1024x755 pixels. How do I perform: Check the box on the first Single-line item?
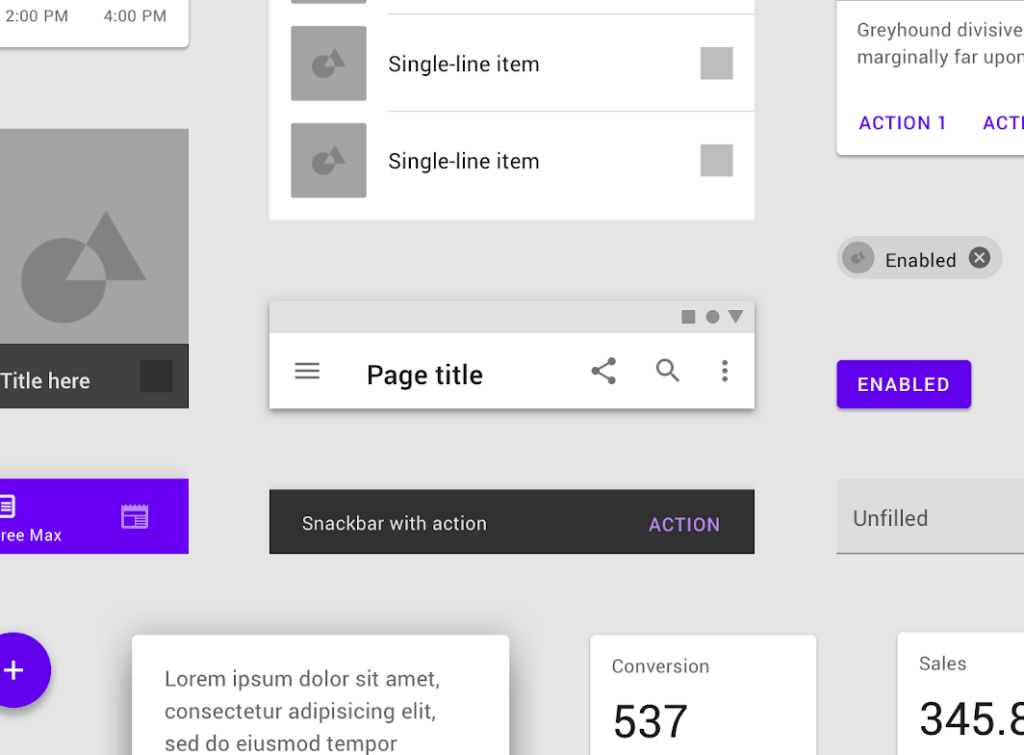(x=716, y=63)
